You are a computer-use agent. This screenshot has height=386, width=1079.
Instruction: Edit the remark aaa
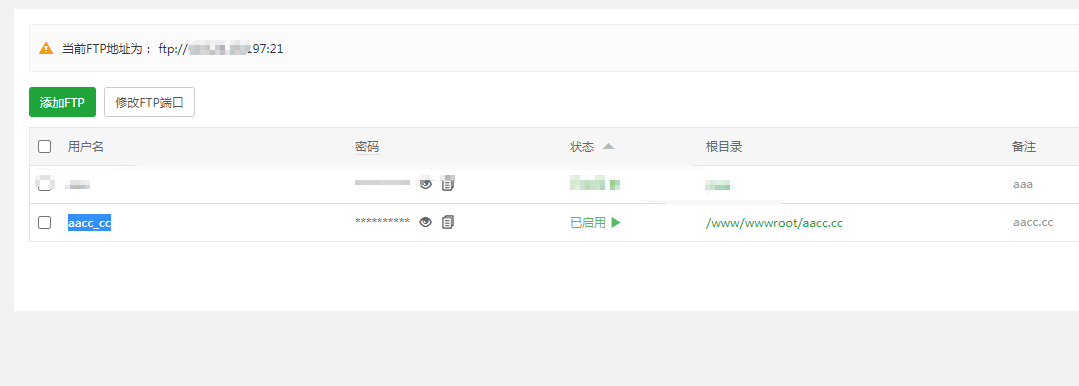1023,184
